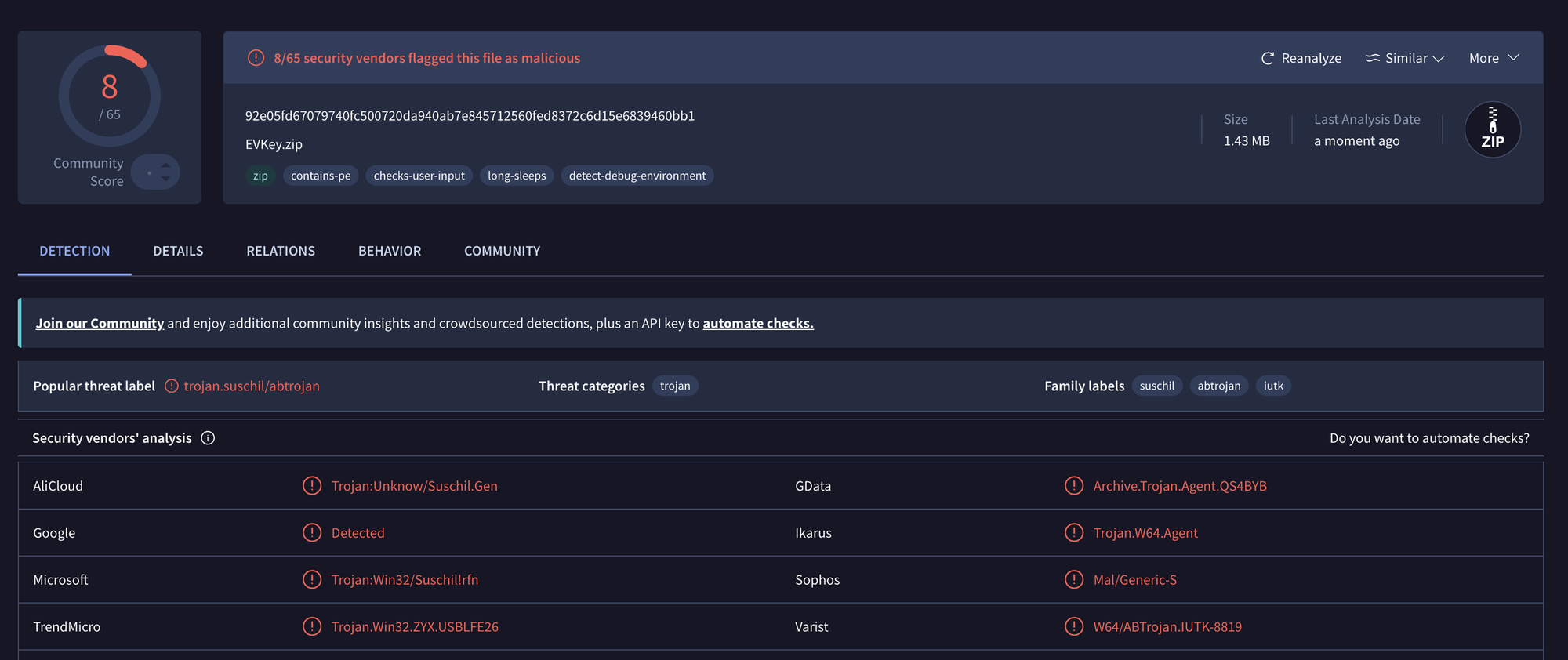
Task: Click the checks-user-input tag
Action: 419,176
